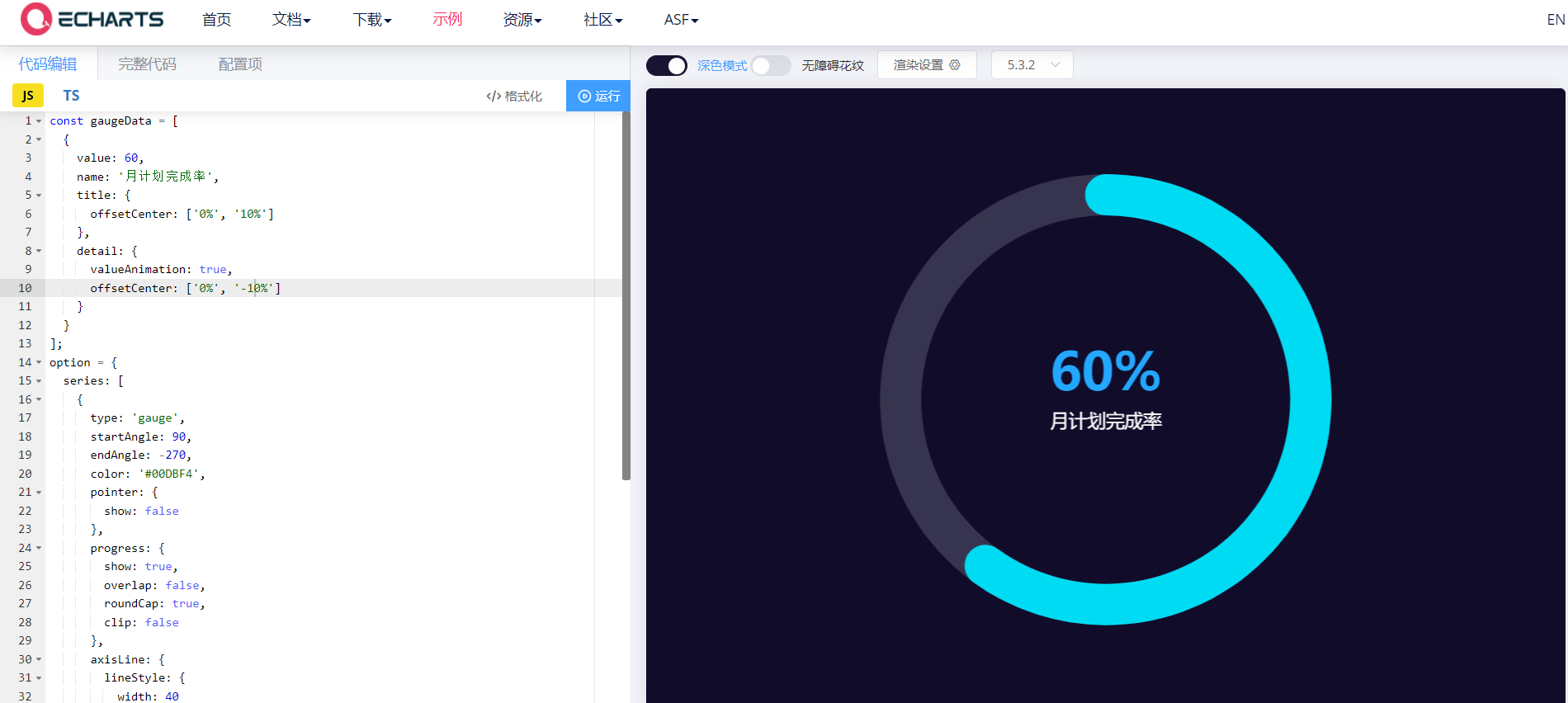Viewport: 1568px width, 703px height.
Task: Open the 渲染设置 render settings button
Action: [927, 65]
